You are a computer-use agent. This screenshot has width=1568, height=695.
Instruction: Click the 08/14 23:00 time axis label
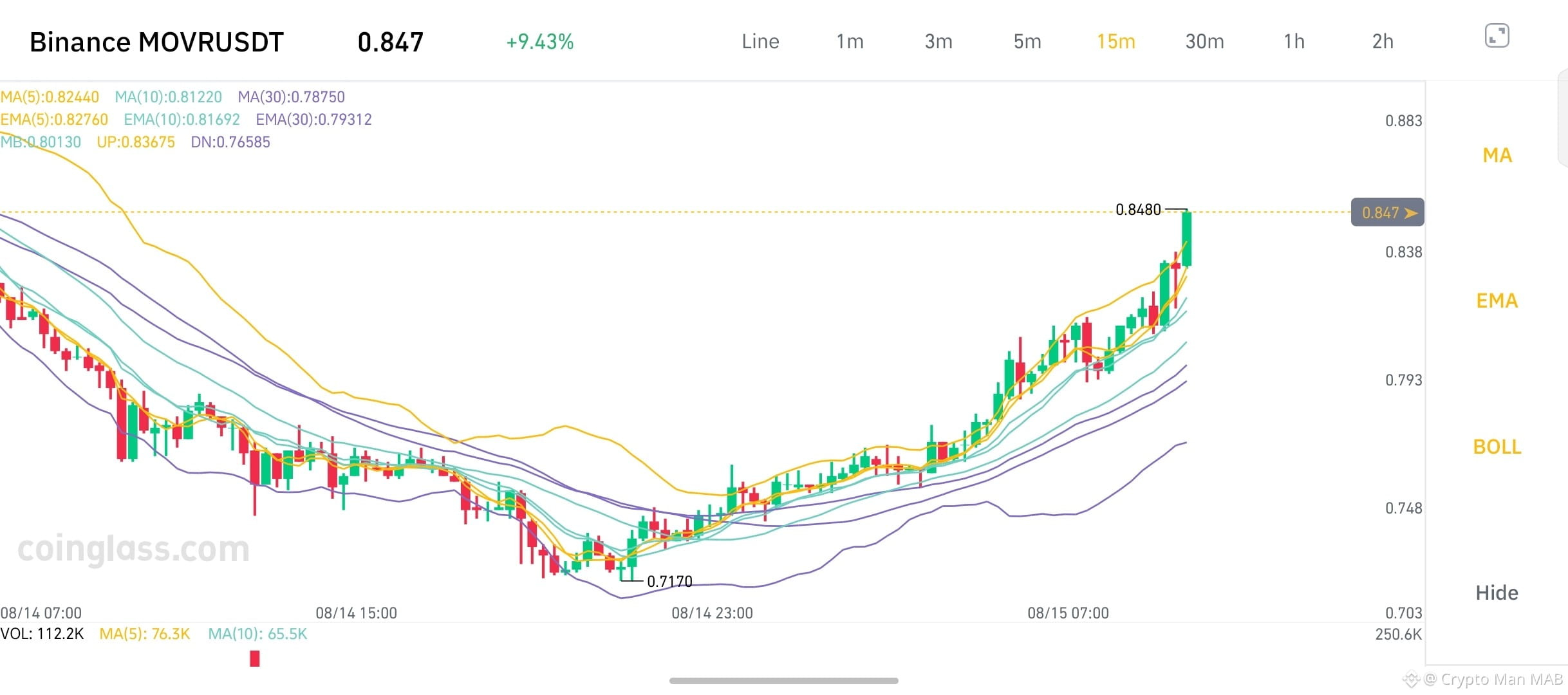click(712, 613)
